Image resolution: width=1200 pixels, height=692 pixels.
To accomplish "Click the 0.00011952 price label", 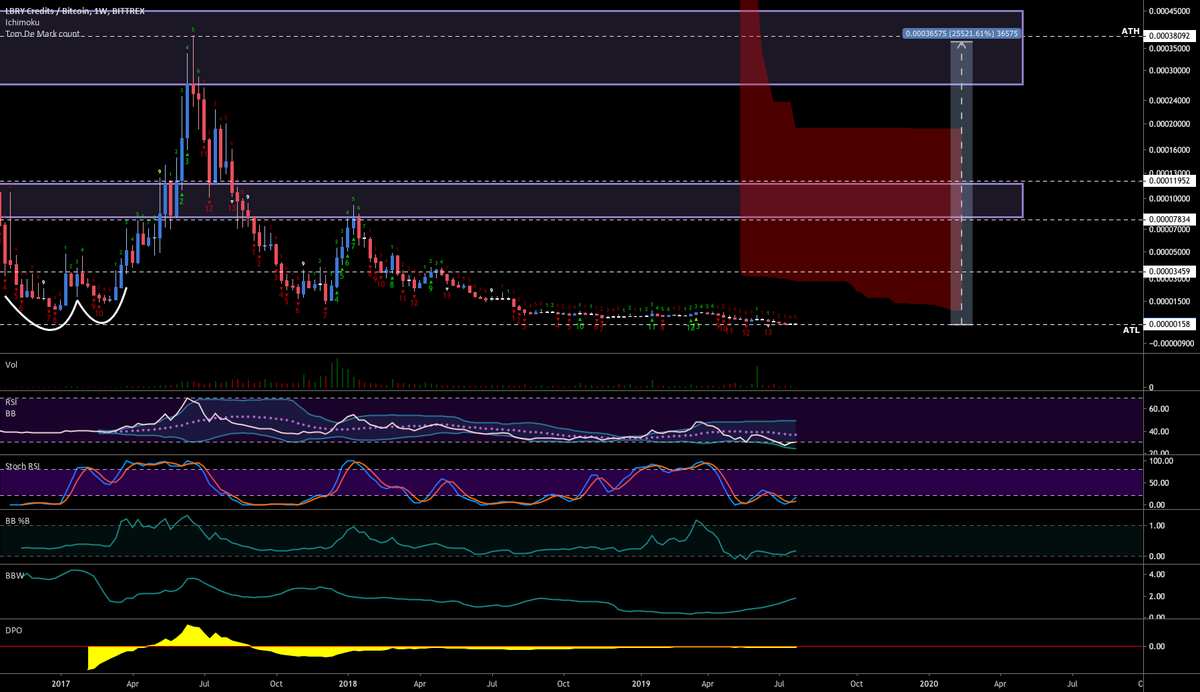I will [1168, 181].
